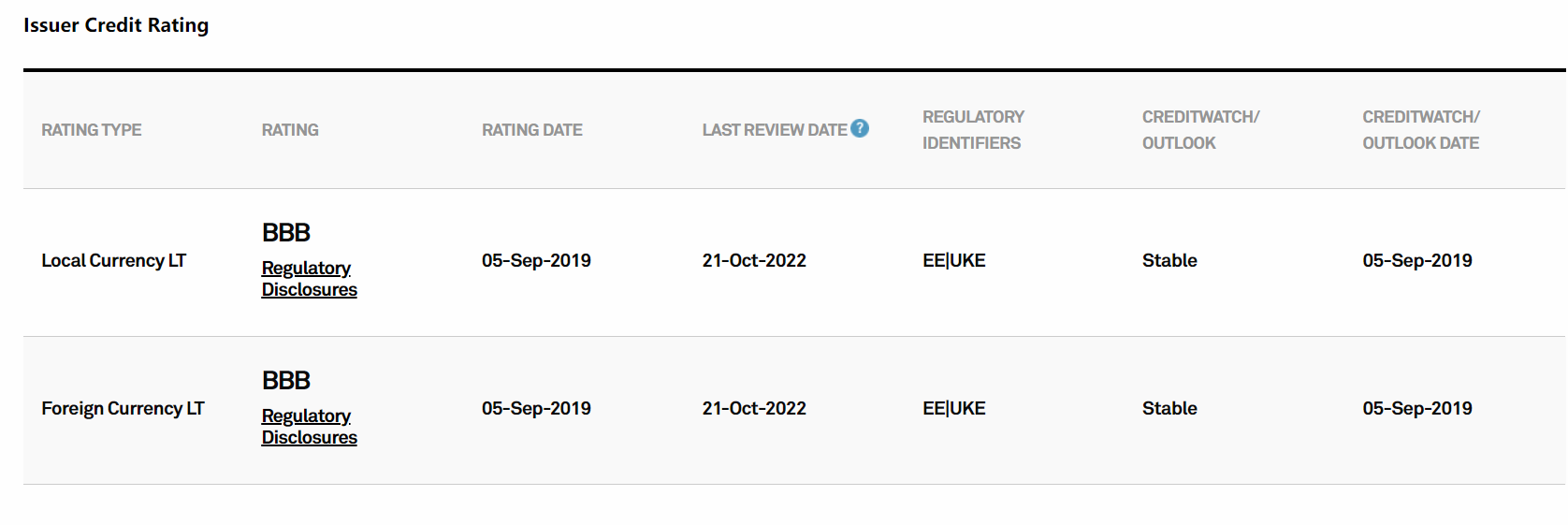This screenshot has width=1568, height=525.
Task: Click the Last Review Date help icon
Action: 860,129
